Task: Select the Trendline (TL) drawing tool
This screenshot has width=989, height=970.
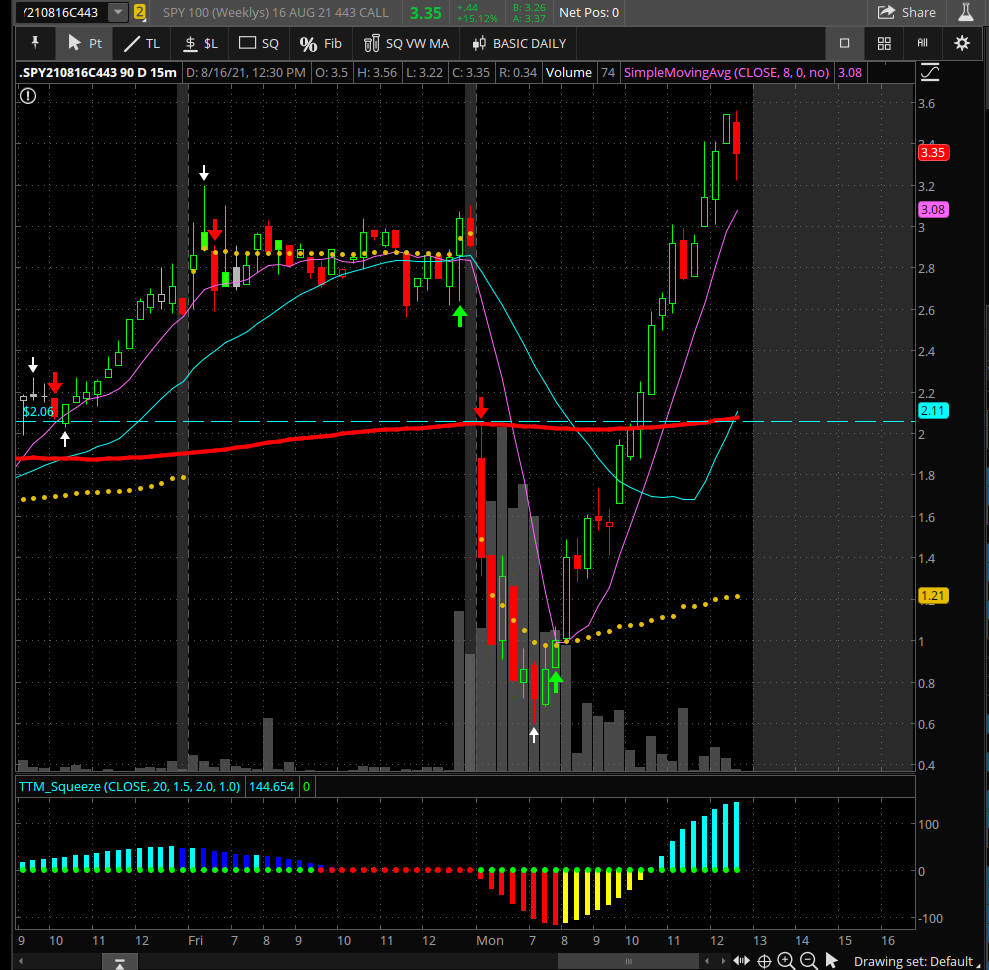Action: [x=141, y=43]
